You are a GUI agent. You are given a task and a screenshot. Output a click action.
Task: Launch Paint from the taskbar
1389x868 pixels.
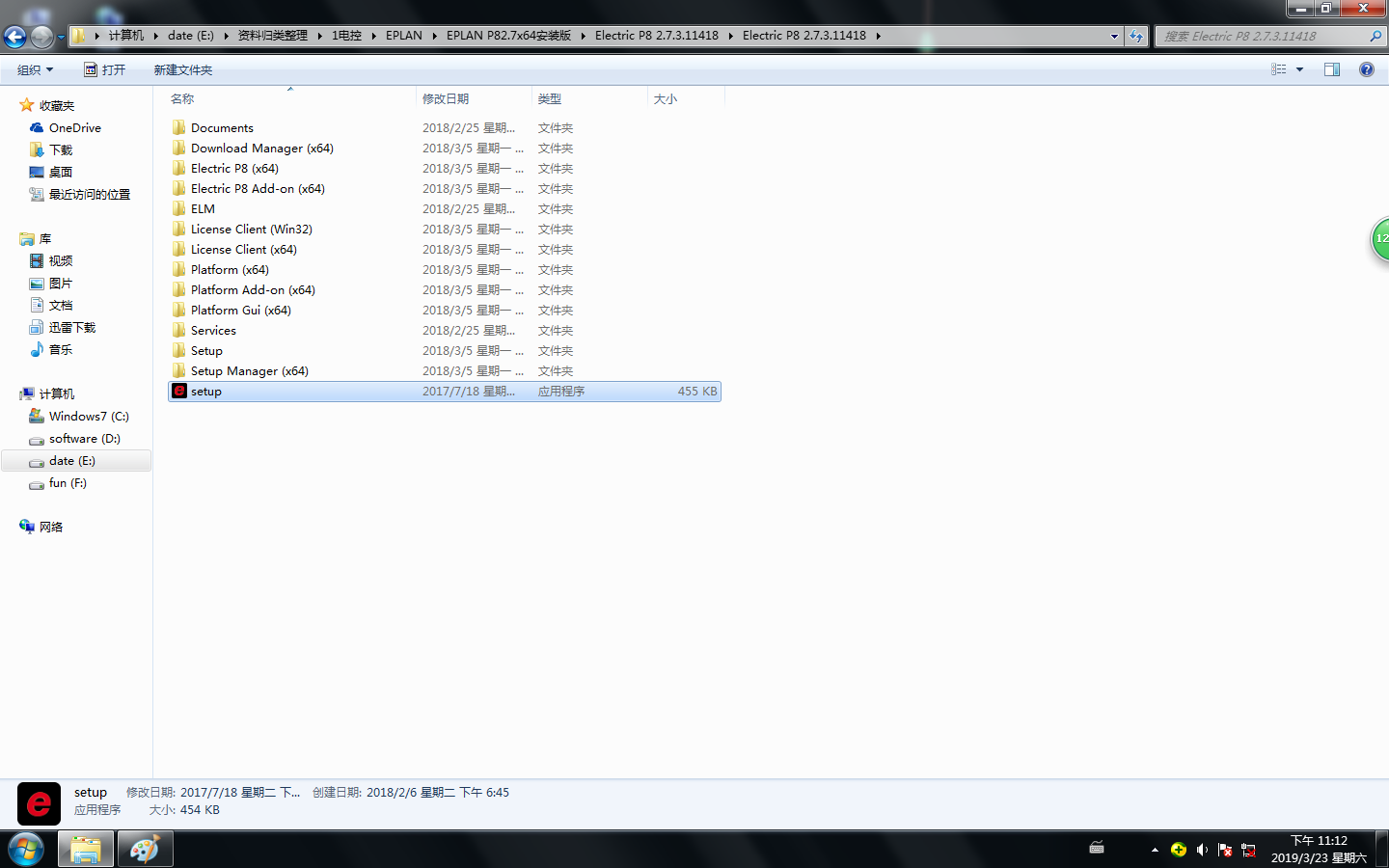[x=145, y=850]
